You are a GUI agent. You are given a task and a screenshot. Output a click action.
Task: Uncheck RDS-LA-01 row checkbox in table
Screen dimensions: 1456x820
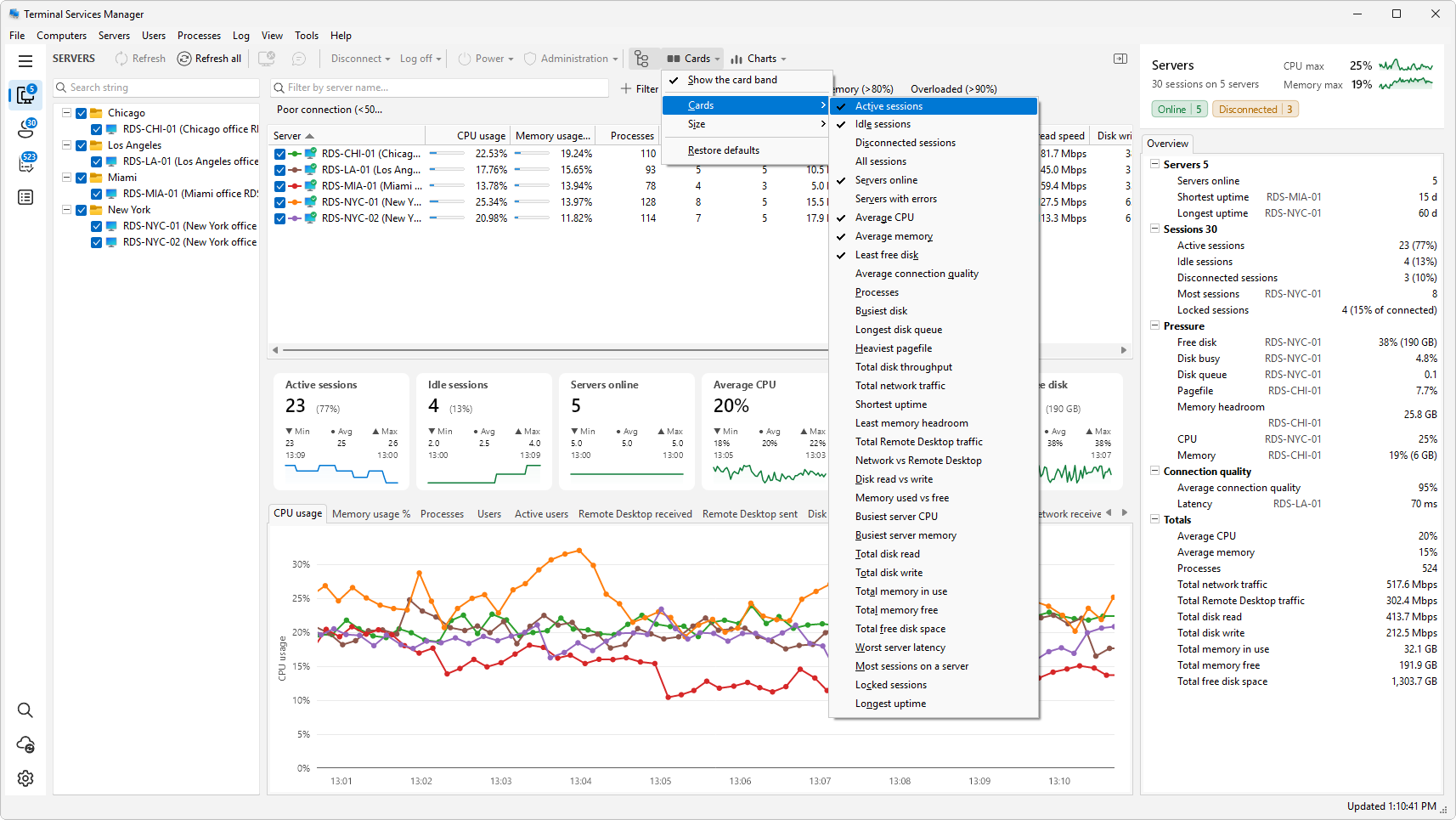279,170
